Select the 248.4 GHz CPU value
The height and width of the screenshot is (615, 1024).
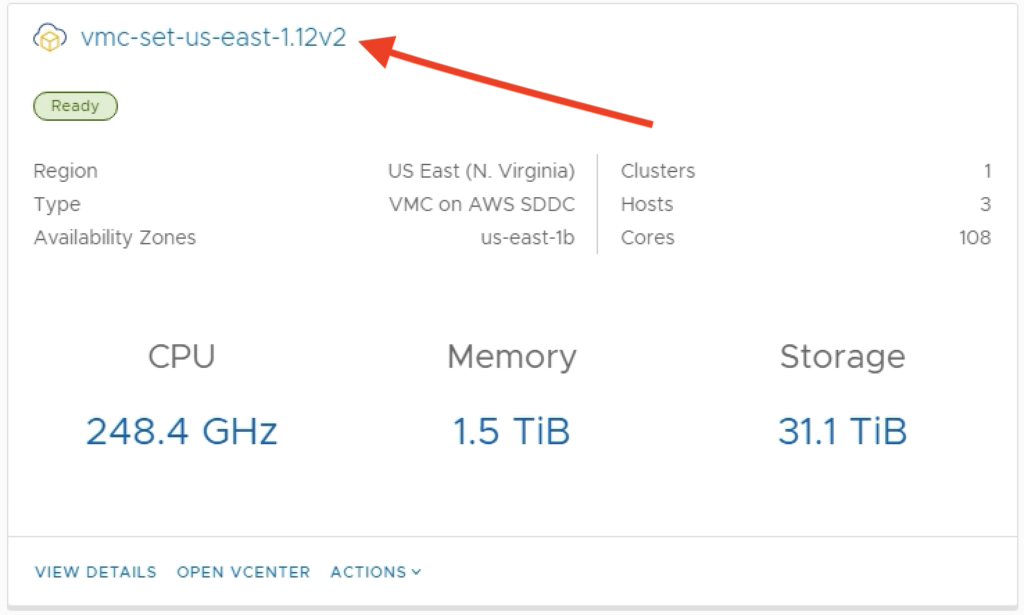coord(182,431)
